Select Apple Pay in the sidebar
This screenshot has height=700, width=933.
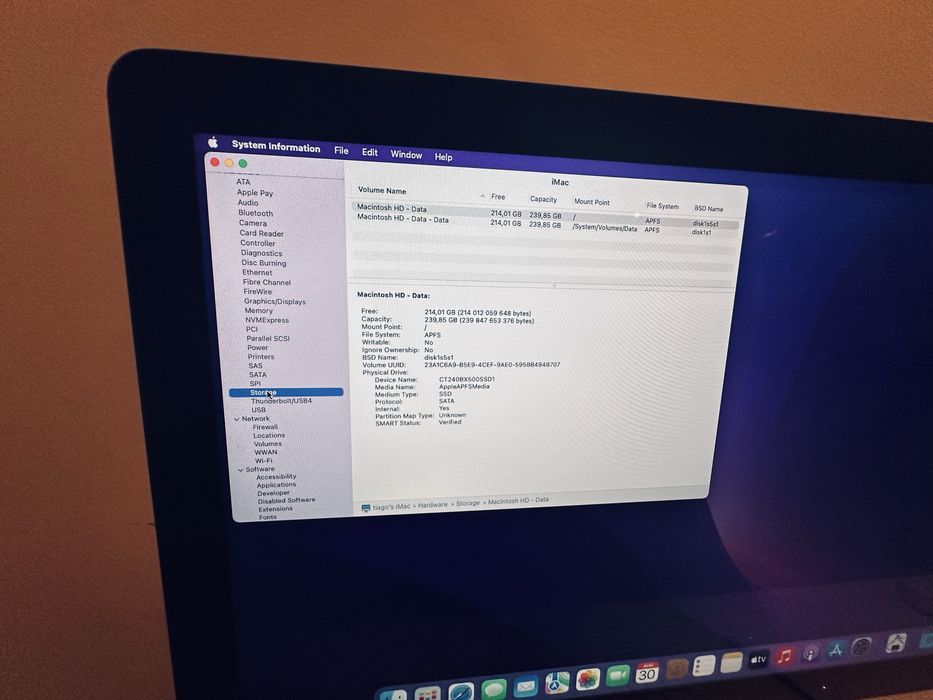point(255,193)
